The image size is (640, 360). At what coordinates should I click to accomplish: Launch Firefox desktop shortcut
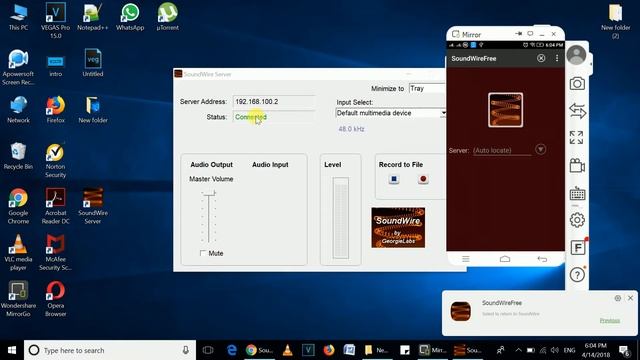[56, 110]
